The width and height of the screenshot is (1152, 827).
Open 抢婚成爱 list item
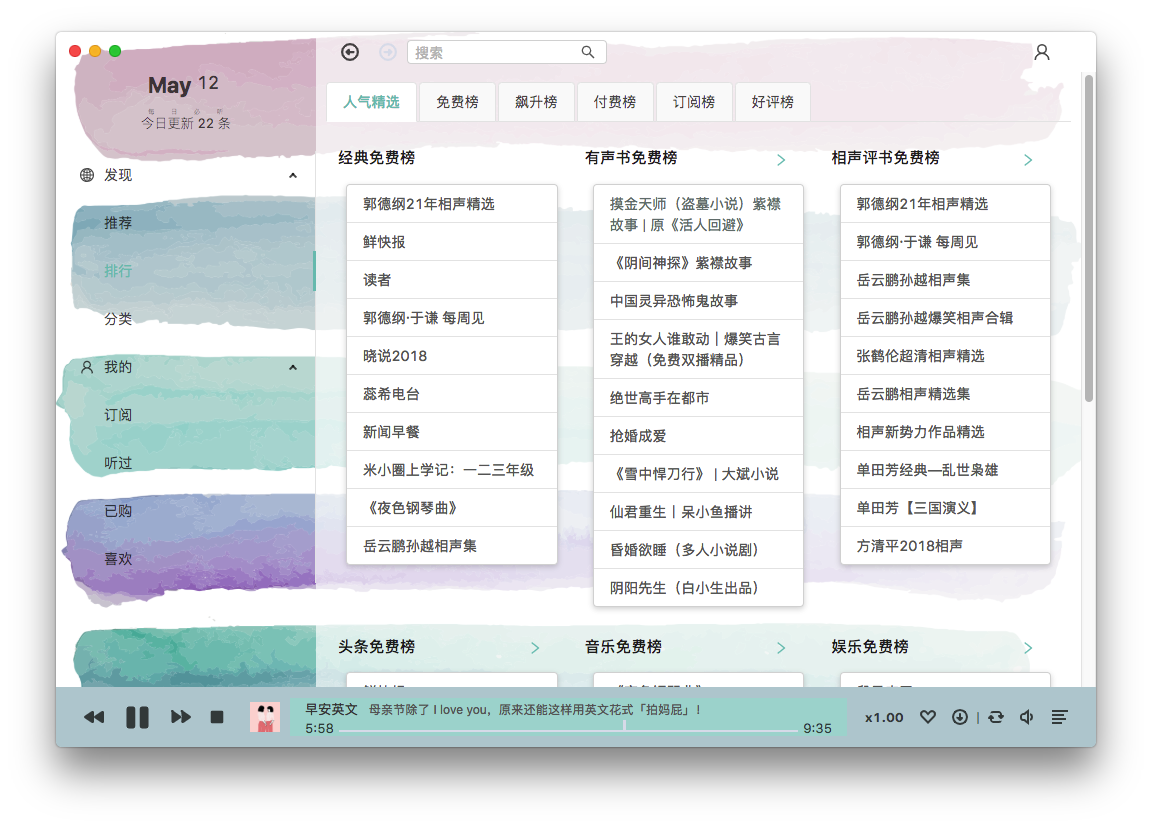[698, 436]
